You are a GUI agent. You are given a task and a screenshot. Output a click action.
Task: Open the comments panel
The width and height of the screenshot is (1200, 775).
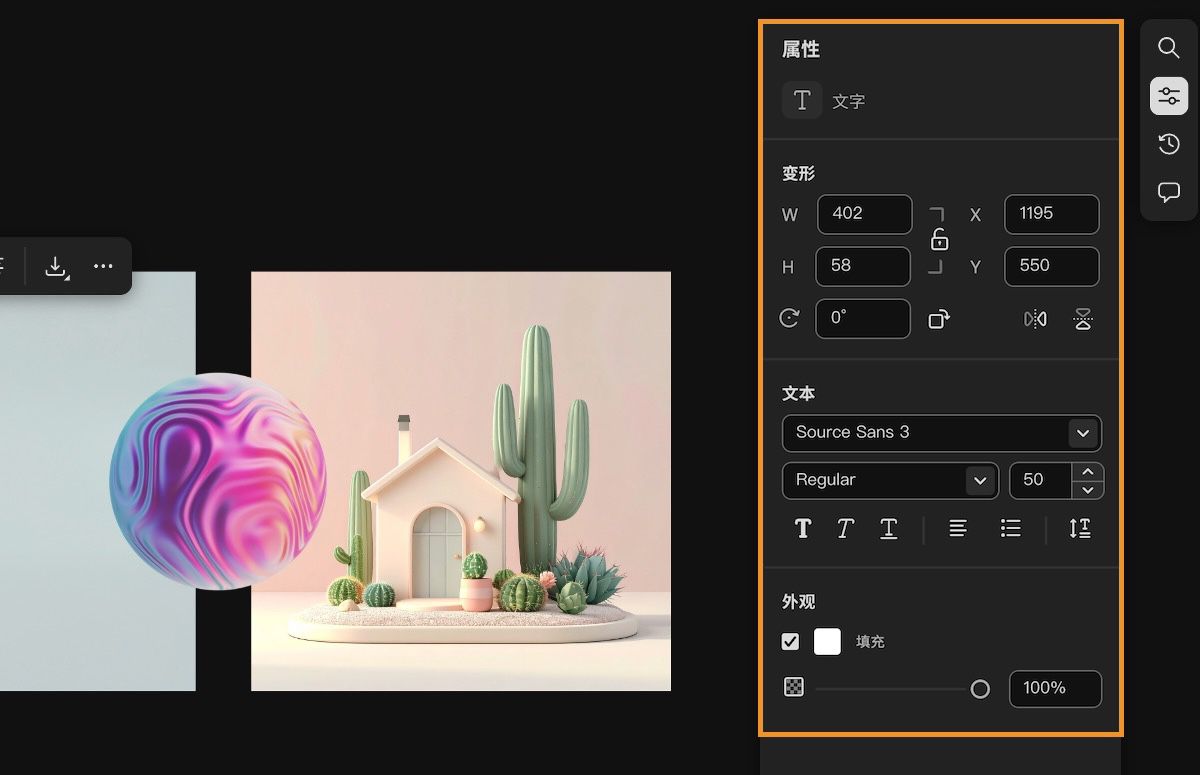click(x=1168, y=192)
